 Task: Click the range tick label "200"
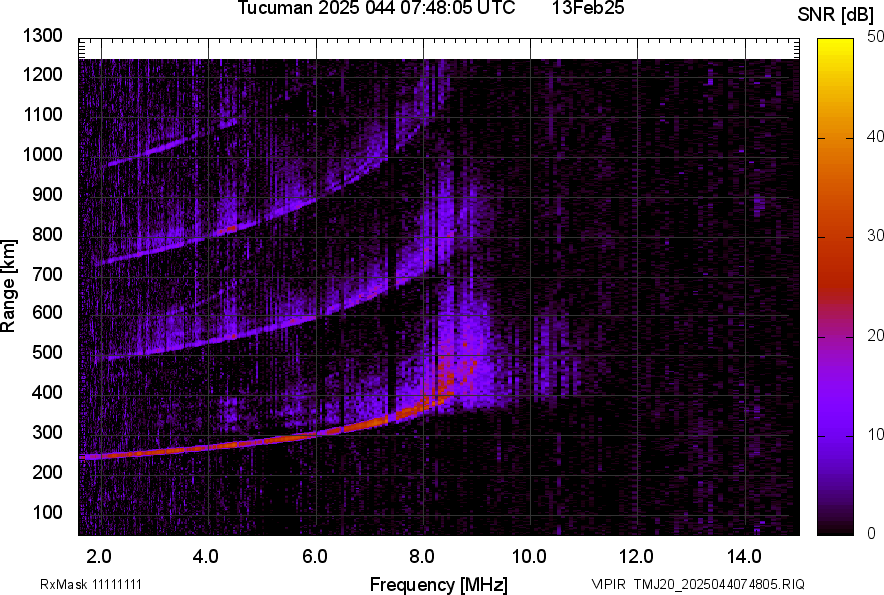47,472
